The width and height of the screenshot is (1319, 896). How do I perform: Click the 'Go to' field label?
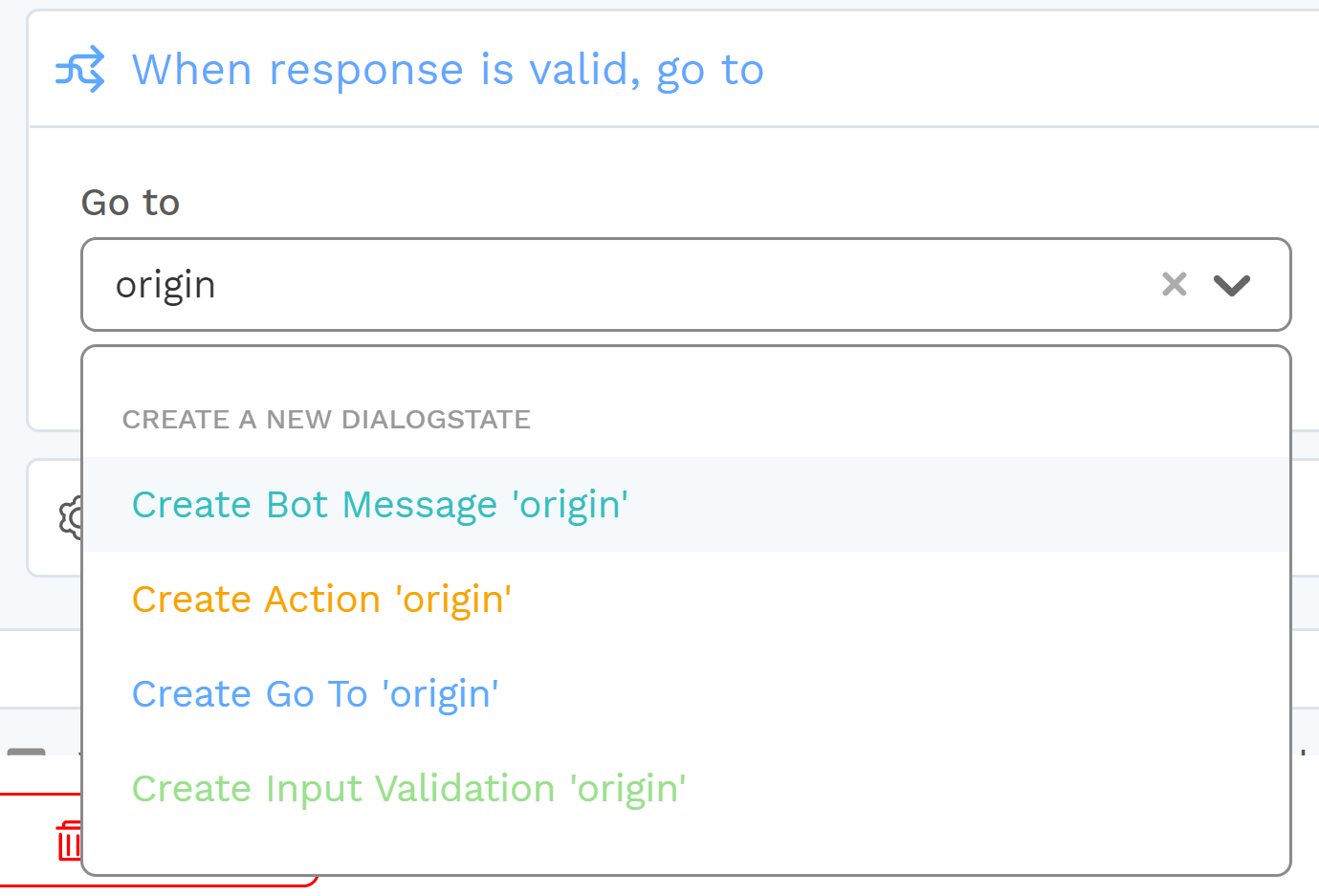[x=130, y=203]
